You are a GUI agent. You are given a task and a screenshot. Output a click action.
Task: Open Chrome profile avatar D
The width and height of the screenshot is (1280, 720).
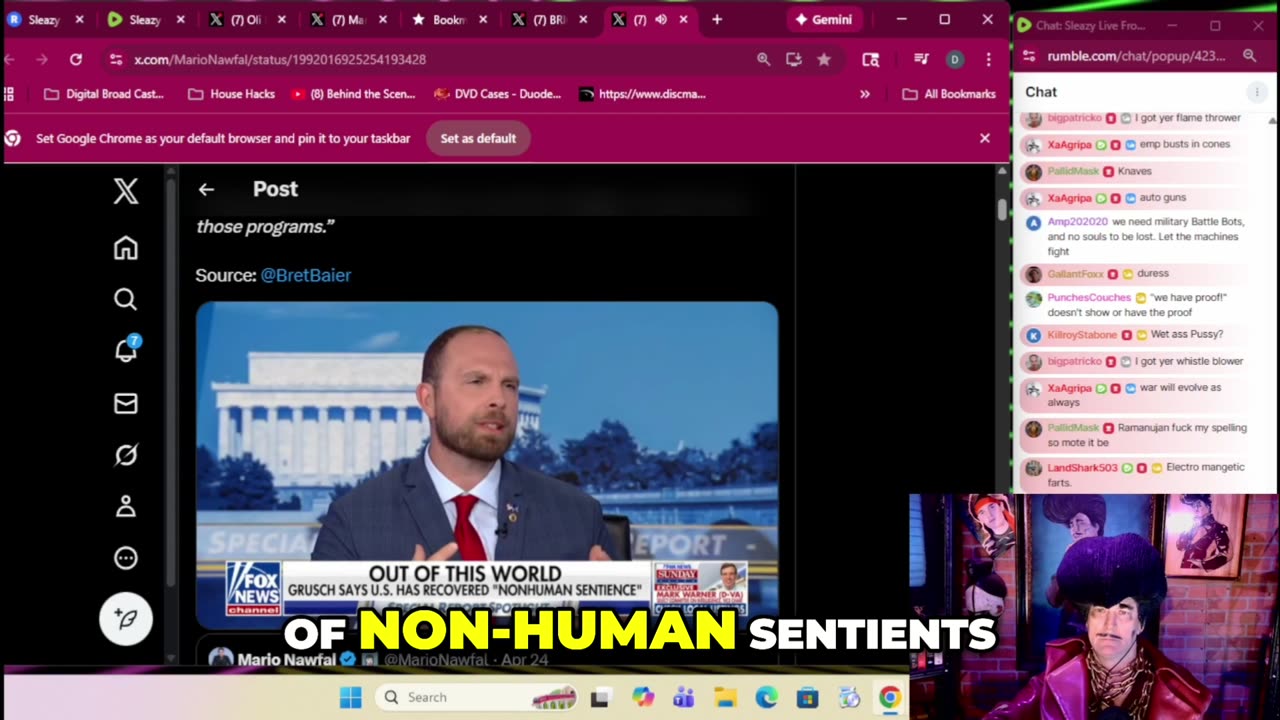click(955, 59)
